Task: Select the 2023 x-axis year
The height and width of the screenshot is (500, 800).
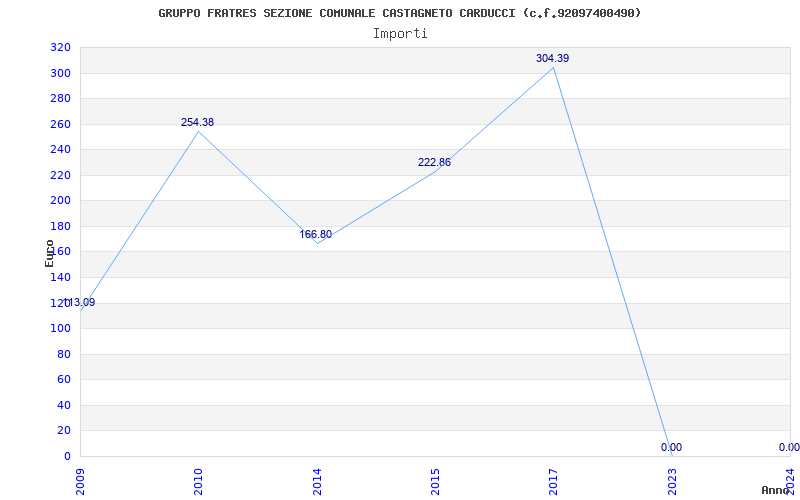Action: [672, 482]
